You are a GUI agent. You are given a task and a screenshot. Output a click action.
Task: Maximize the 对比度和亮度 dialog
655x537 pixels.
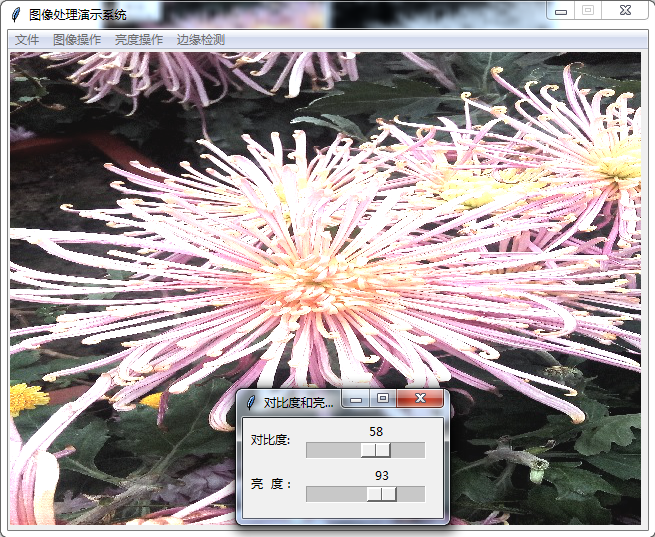(x=383, y=399)
